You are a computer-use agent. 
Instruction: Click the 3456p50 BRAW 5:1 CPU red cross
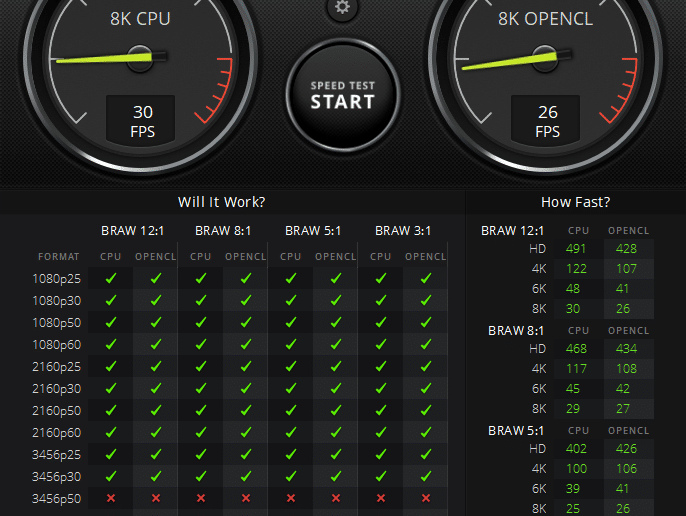click(x=291, y=498)
